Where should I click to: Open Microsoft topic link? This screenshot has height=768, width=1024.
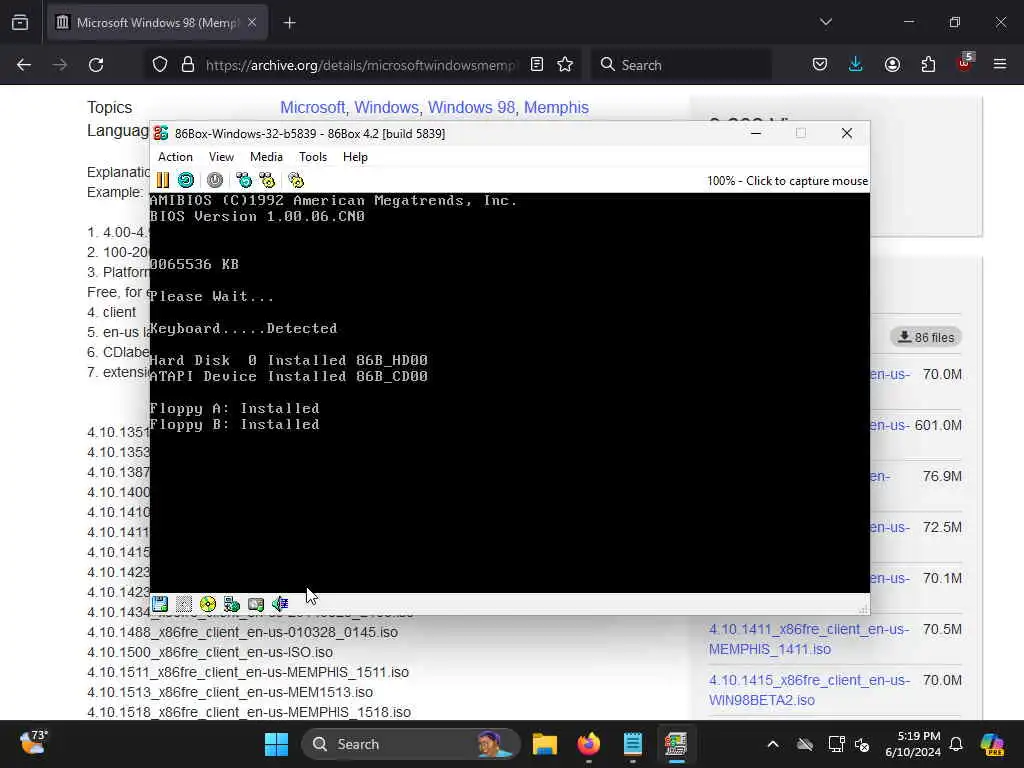tap(313, 107)
